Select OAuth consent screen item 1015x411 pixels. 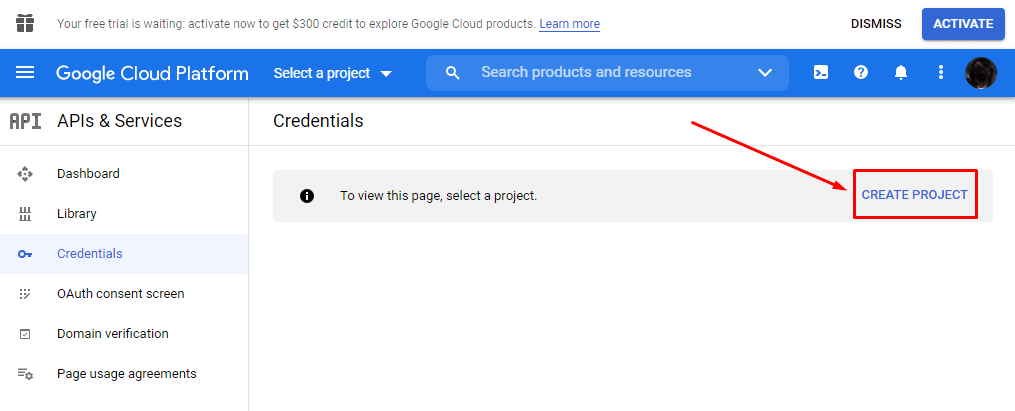point(120,294)
